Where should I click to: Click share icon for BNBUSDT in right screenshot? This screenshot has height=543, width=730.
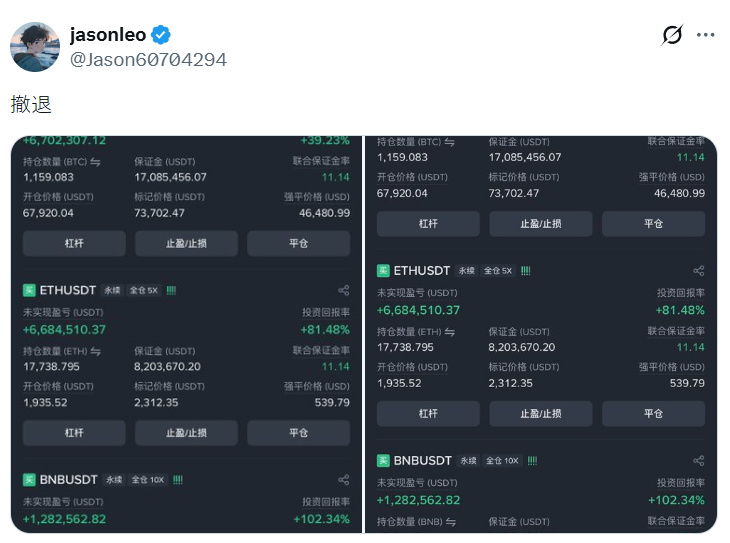pos(698,461)
